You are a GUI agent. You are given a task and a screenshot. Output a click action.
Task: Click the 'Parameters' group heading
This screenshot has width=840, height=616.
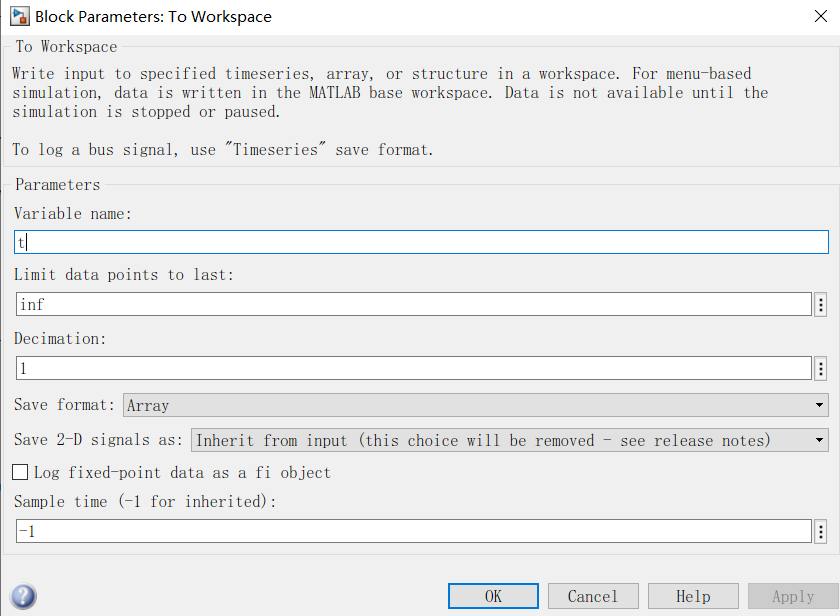57,185
